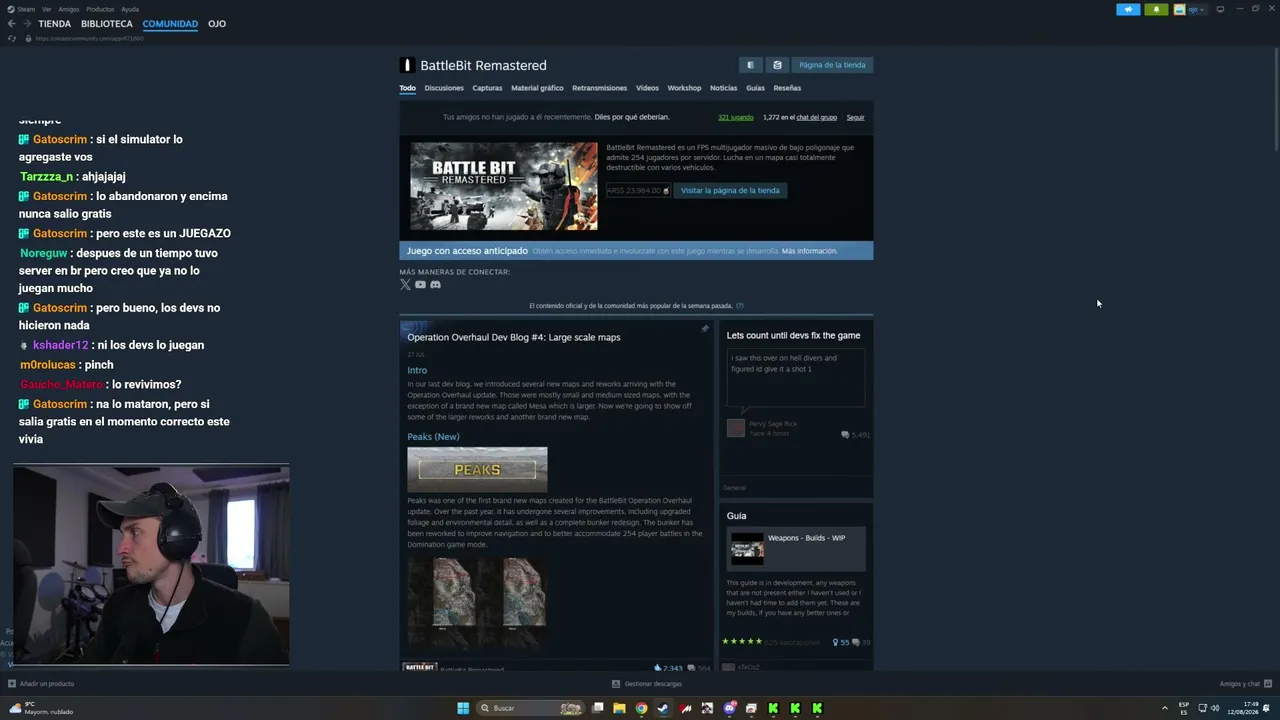Open Steam announcements megaphone button
Screen dimensions: 1280x720
1128,9
